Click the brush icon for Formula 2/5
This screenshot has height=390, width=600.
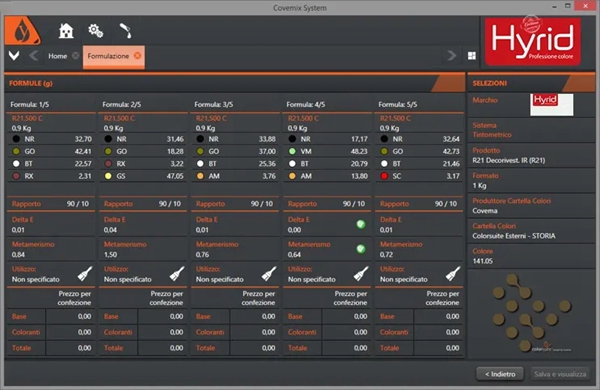tap(177, 274)
